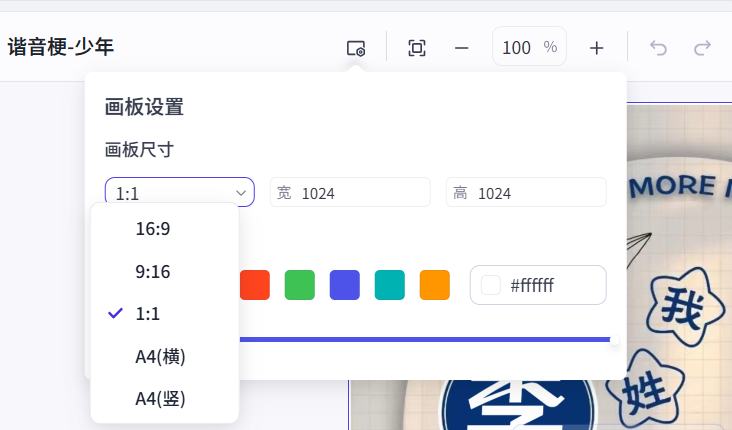
Task: Click the 姓 star sticker on canvas
Action: (646, 390)
